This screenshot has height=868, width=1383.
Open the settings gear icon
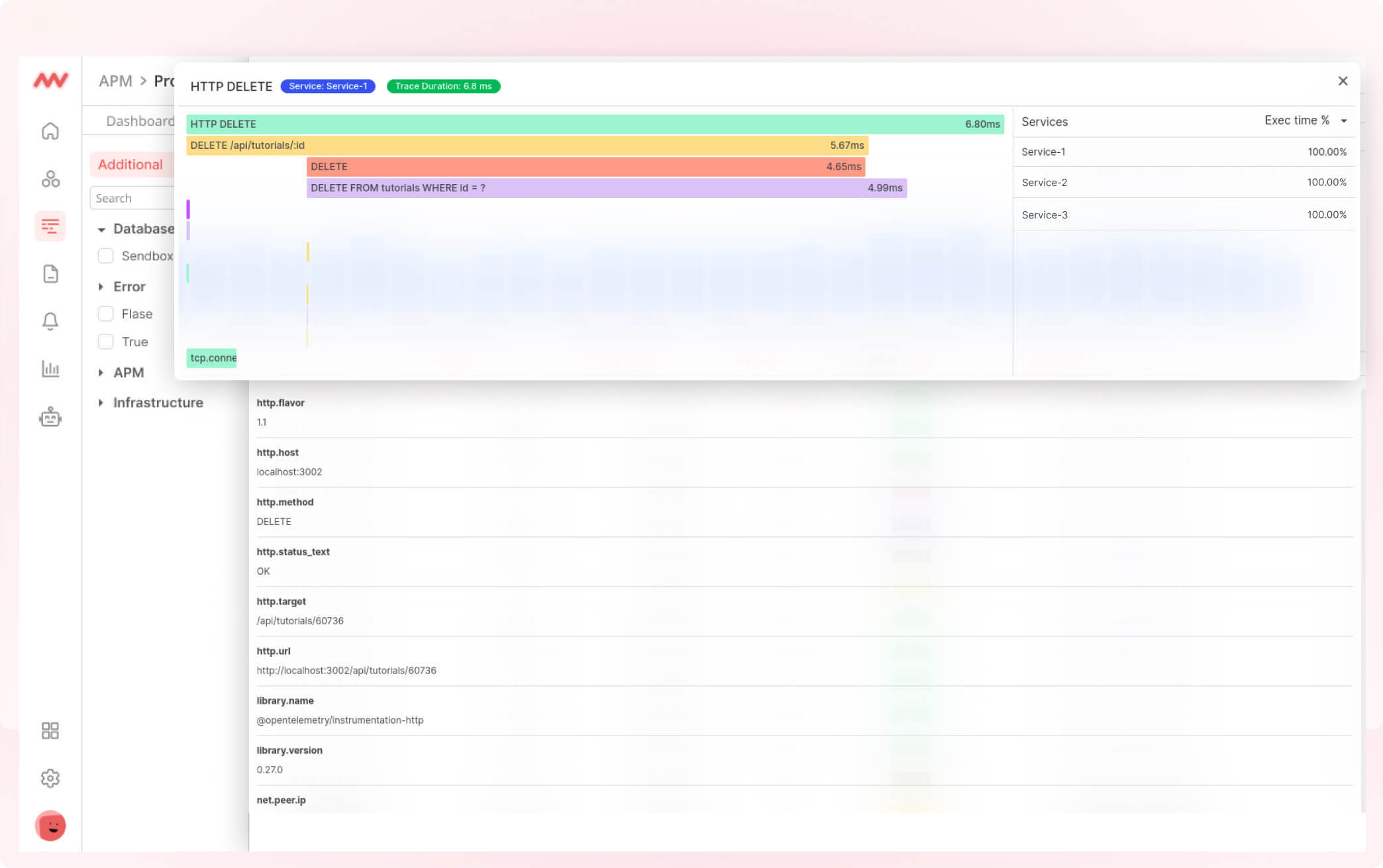(50, 778)
